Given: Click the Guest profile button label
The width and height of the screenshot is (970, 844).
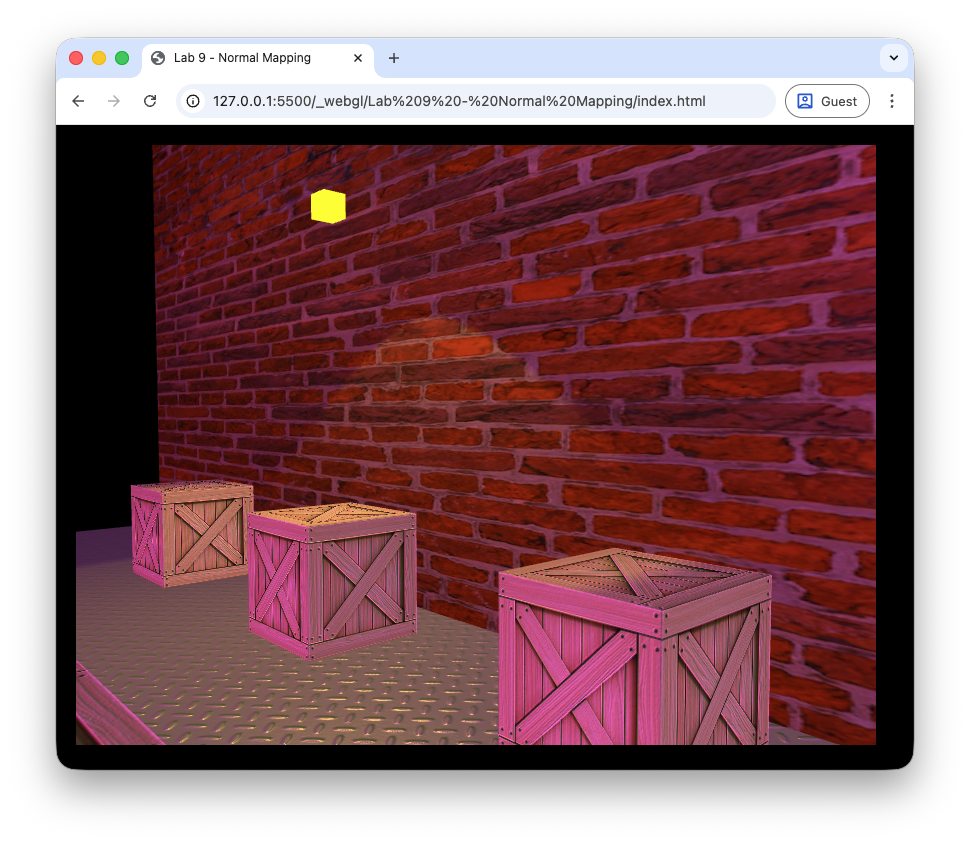Looking at the screenshot, I should pos(839,101).
